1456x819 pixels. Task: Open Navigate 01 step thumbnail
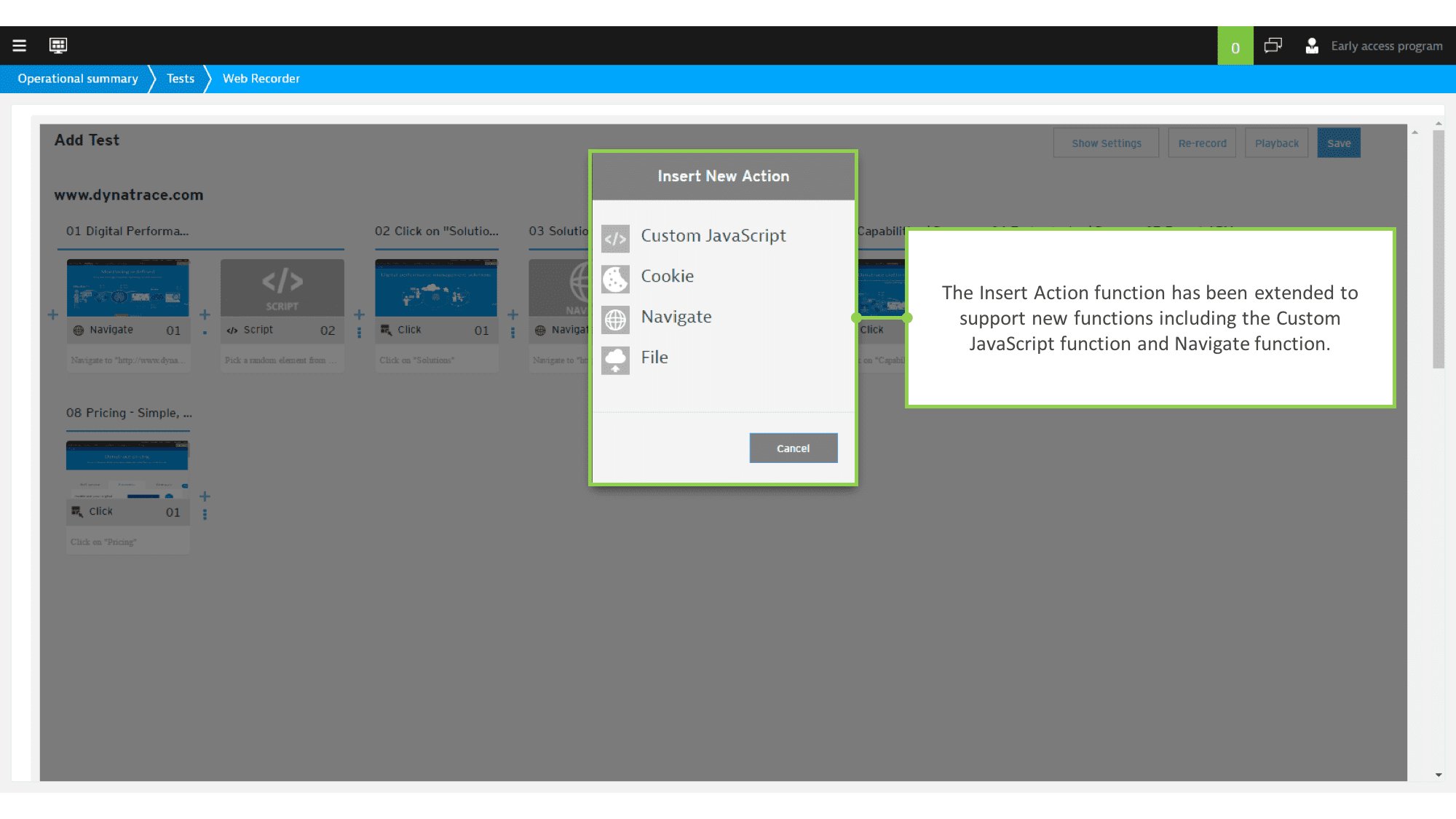point(128,288)
